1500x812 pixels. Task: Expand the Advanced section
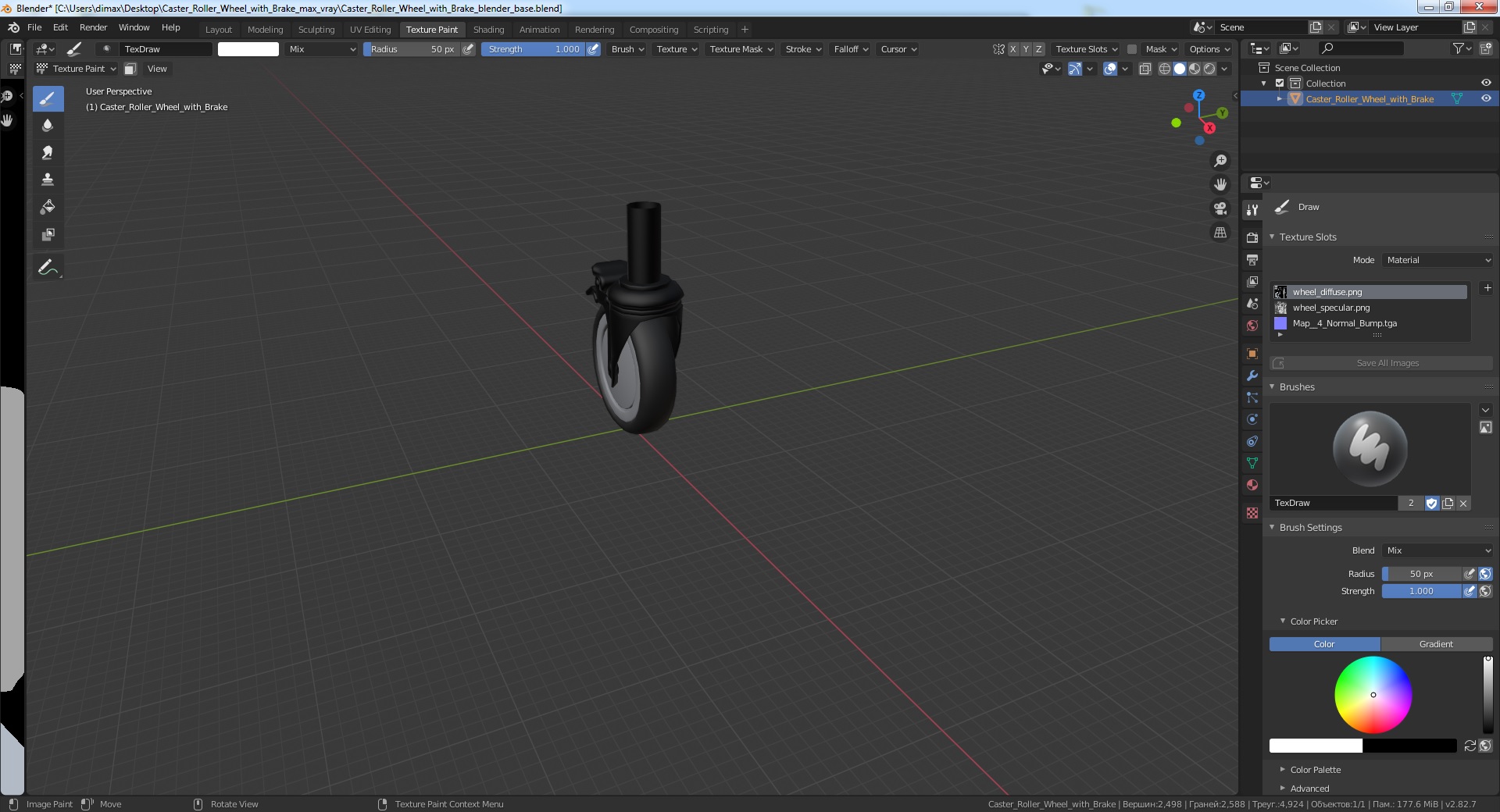point(1309,789)
